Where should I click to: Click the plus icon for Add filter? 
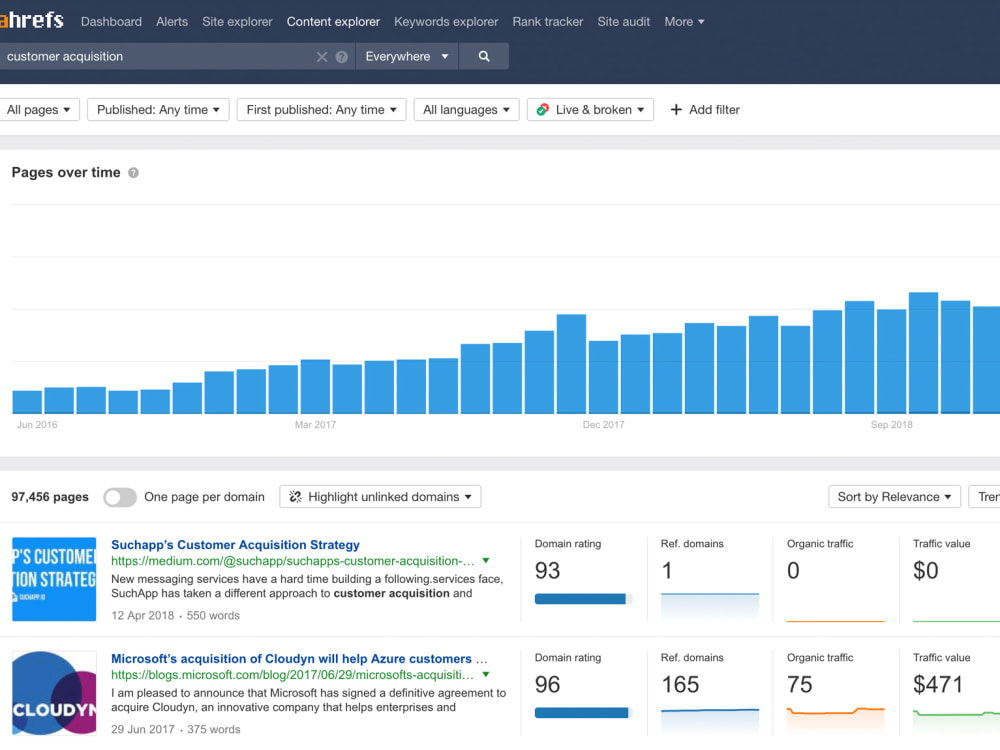click(676, 110)
